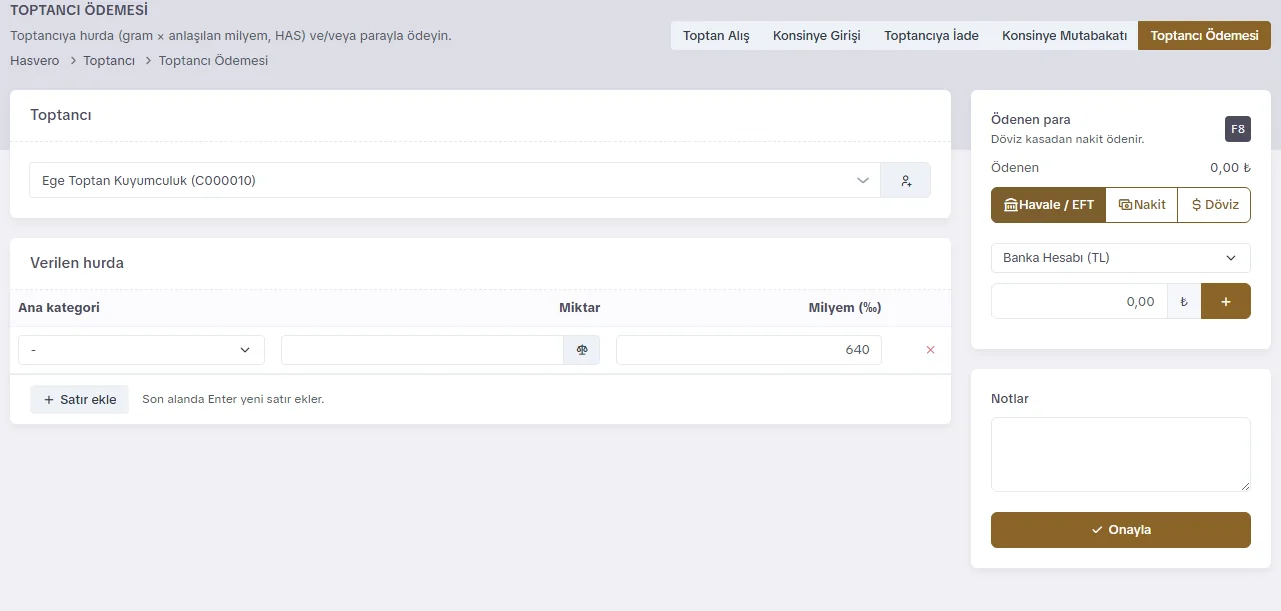Open the Banka Hesabı (TL) dropdown
This screenshot has width=1281, height=611.
(1121, 258)
